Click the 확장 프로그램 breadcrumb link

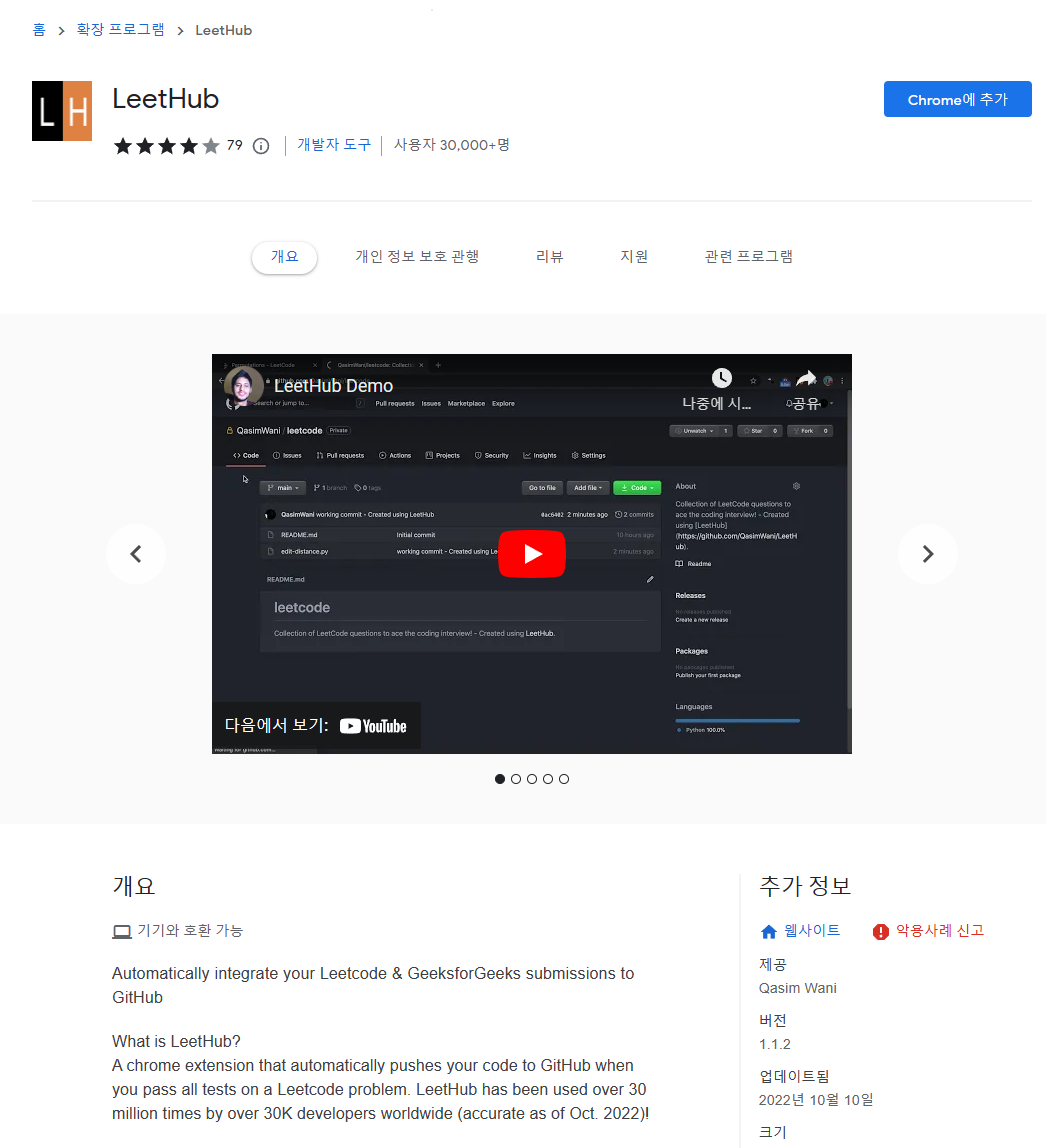pos(120,30)
